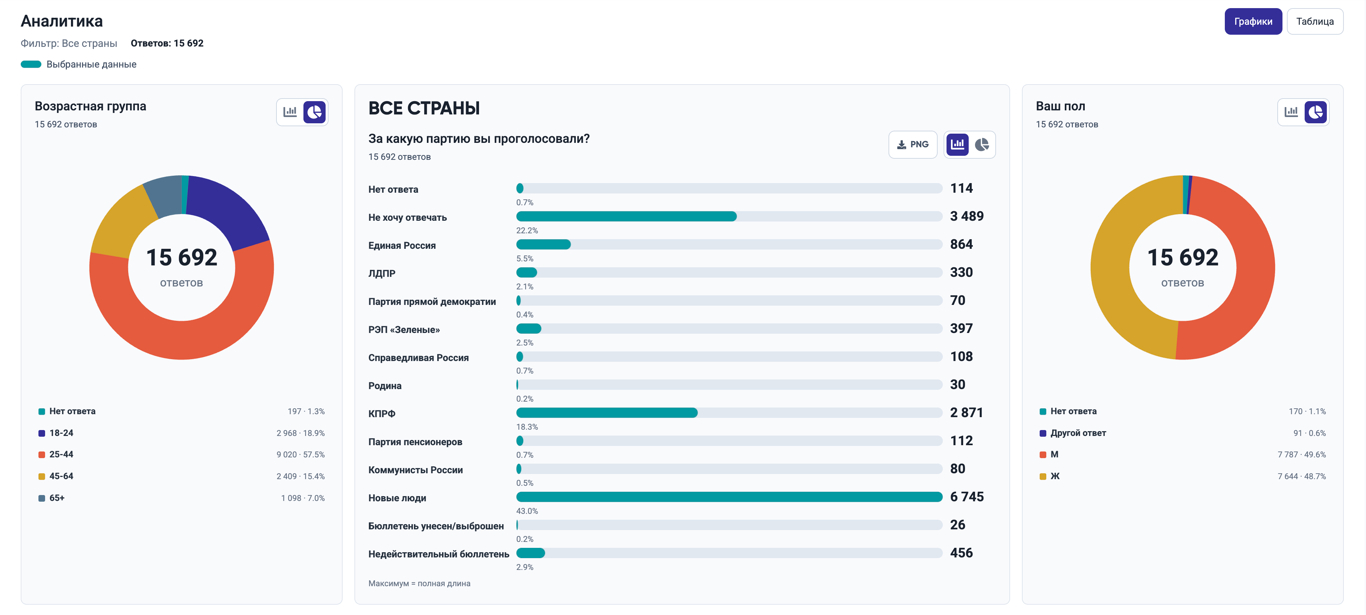The image size is (1366, 615).
Task: Click the РЭП «Зеленые» label
Action: pyautogui.click(x=404, y=330)
